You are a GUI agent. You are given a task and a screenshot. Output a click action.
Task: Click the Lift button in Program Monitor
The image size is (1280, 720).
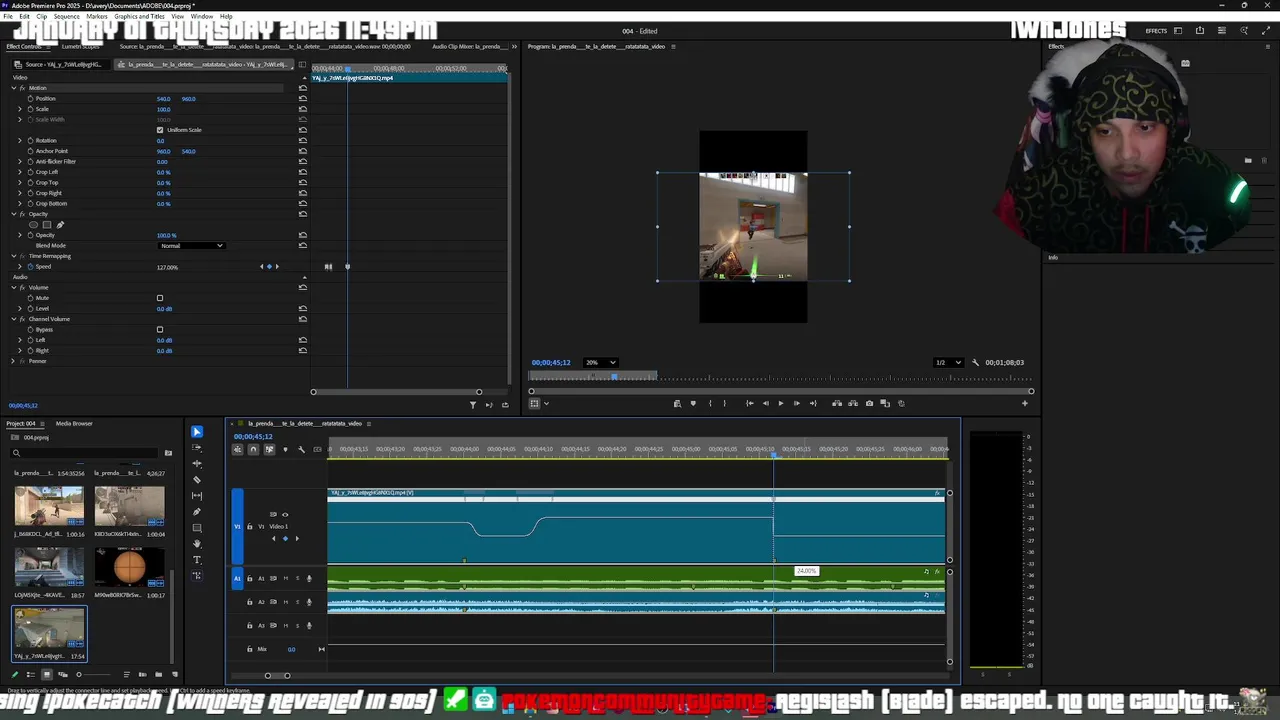pos(837,403)
